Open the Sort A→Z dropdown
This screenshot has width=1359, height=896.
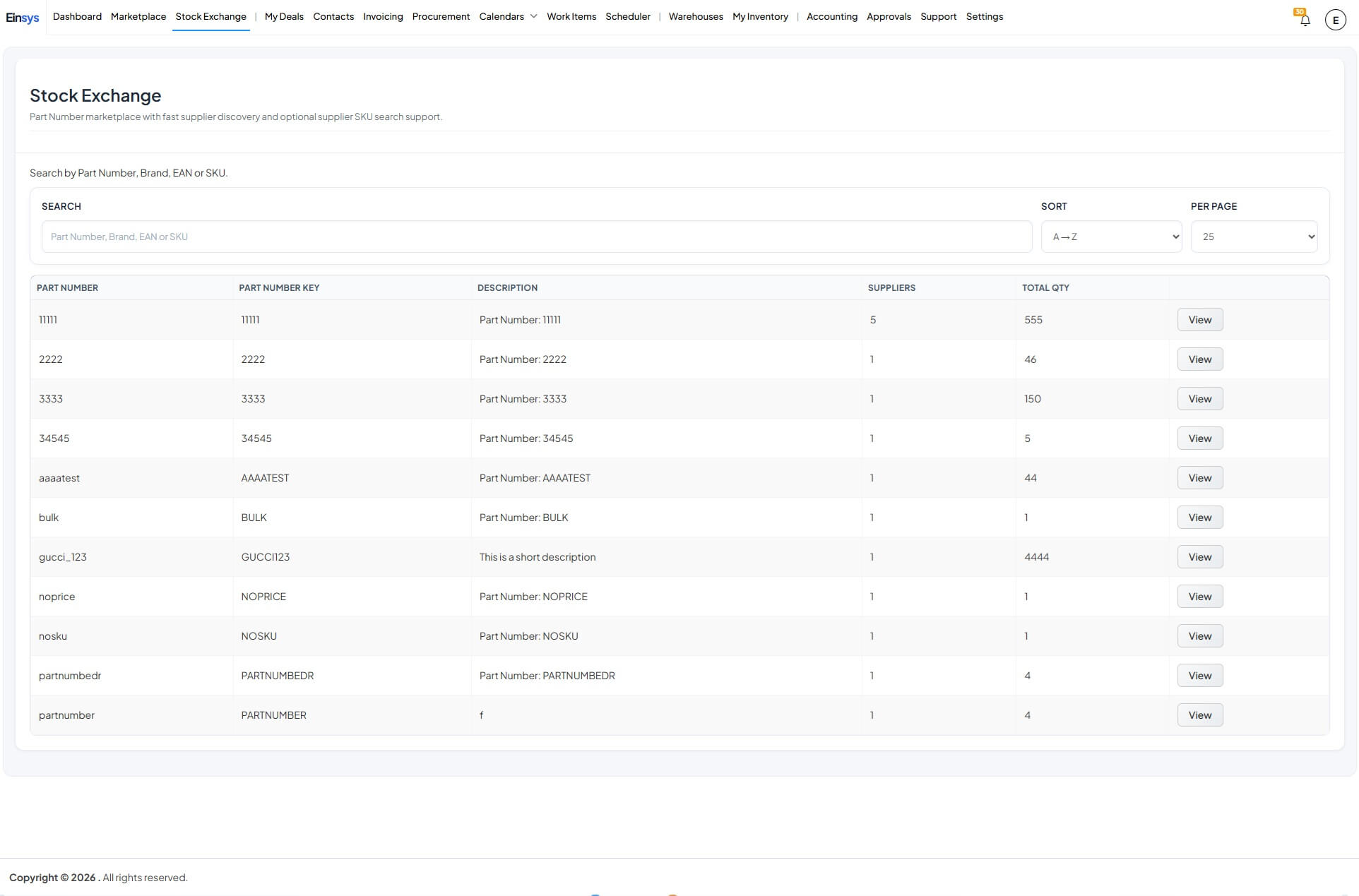(1110, 237)
